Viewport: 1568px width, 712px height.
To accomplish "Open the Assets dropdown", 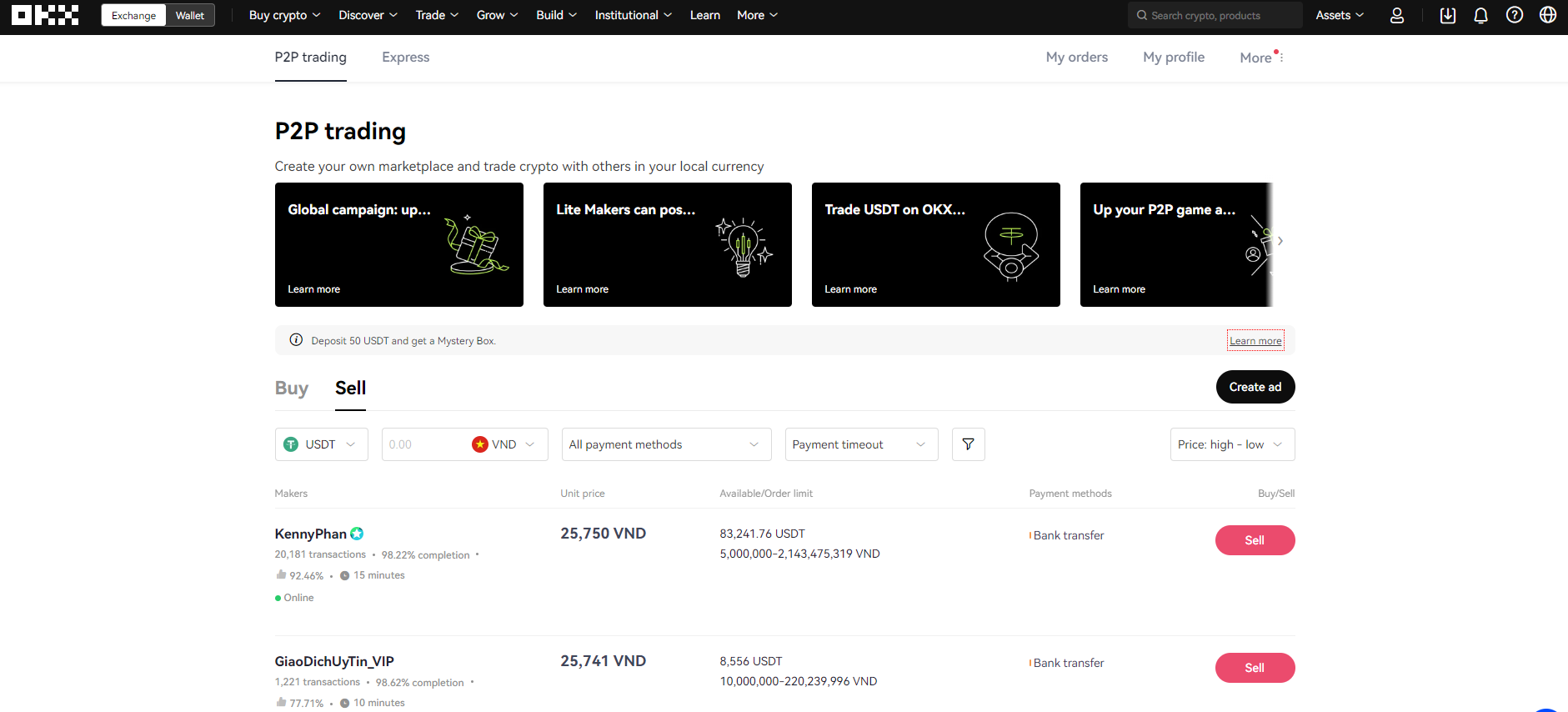I will (1340, 15).
